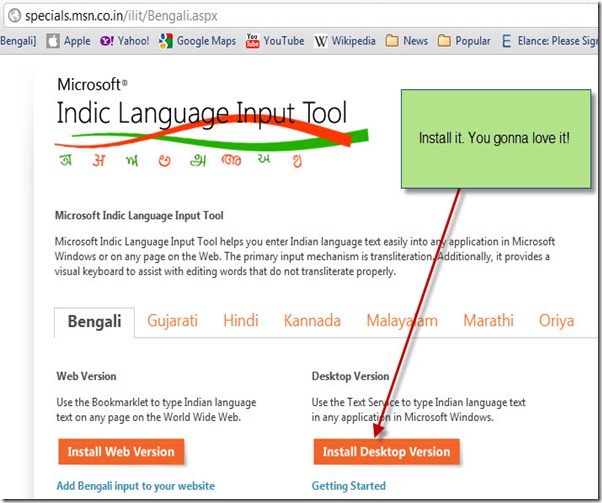Open the Yahoo! bookmark icon
The width and height of the screenshot is (602, 503).
pos(106,41)
